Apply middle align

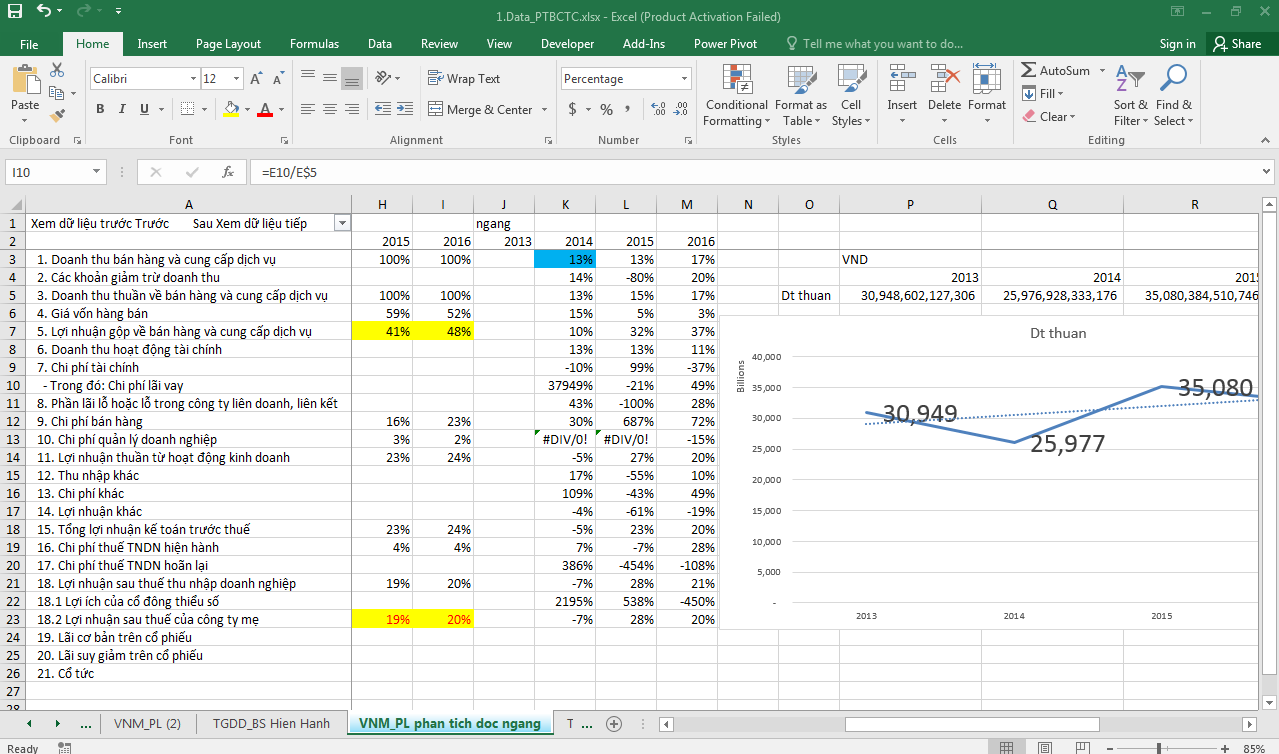coord(329,78)
